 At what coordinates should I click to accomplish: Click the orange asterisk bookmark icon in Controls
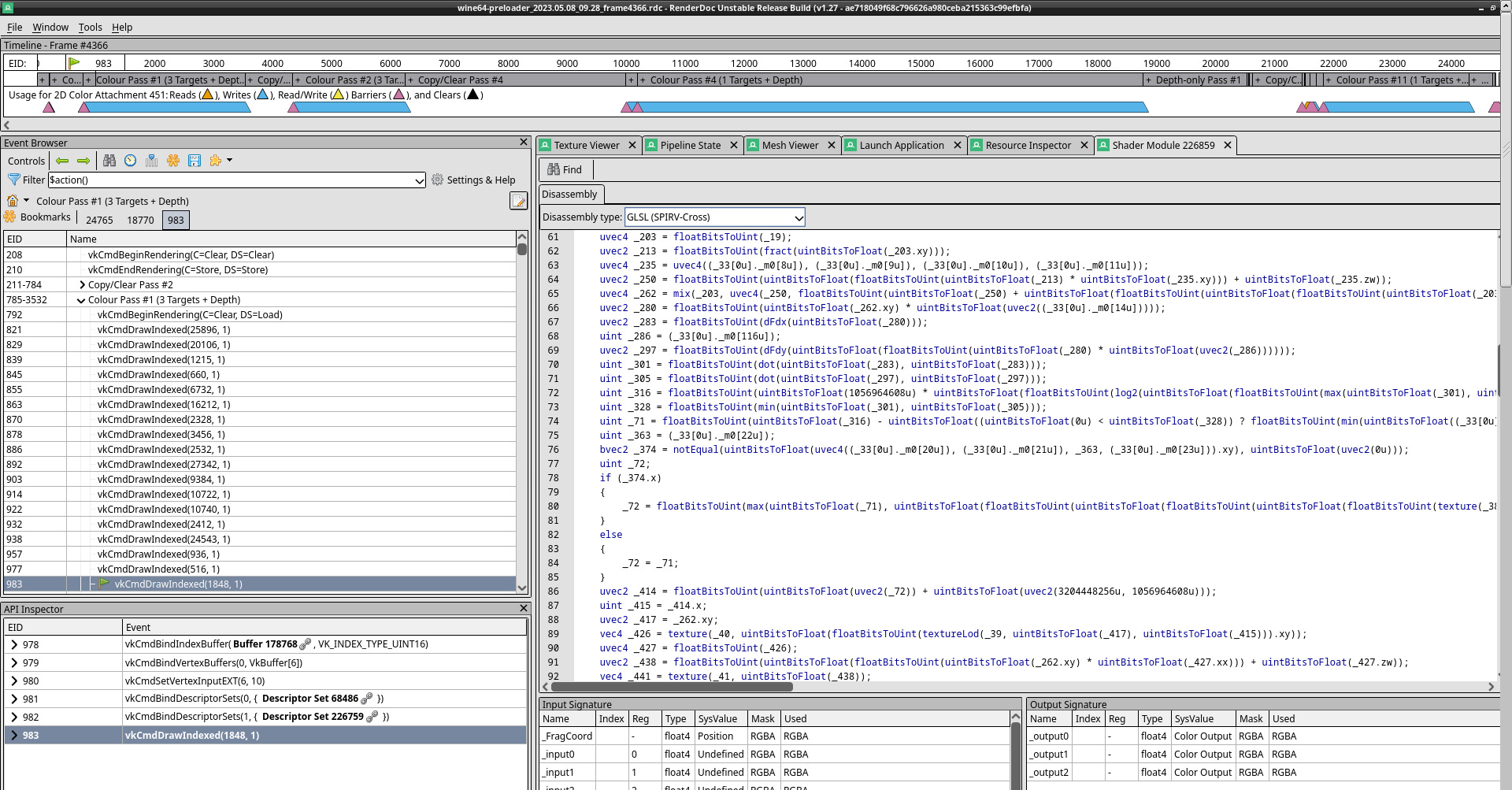(173, 161)
